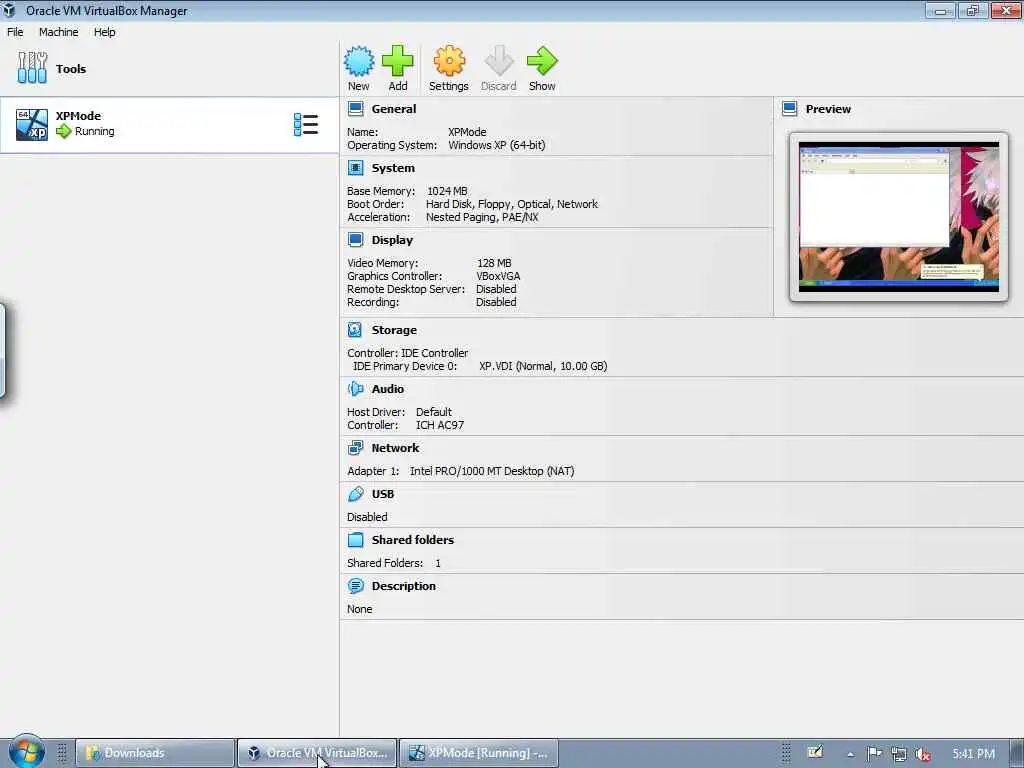Switch to Downloads taskbar window
This screenshot has height=768, width=1024.
tap(155, 753)
